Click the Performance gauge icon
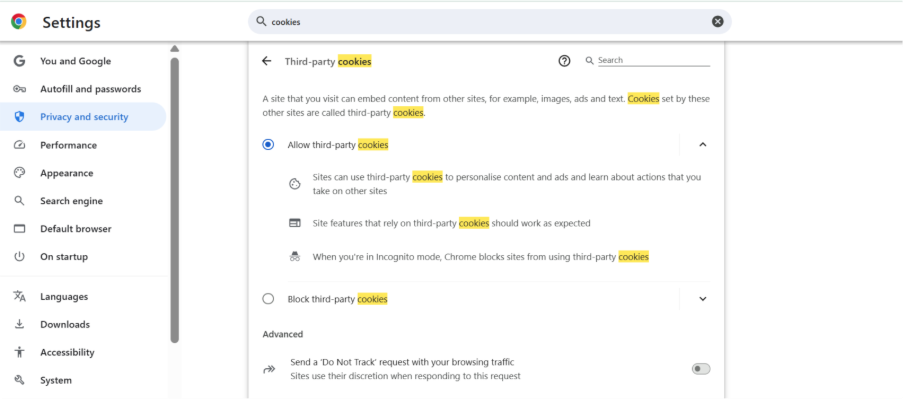Image resolution: width=903 pixels, height=399 pixels. 20,145
